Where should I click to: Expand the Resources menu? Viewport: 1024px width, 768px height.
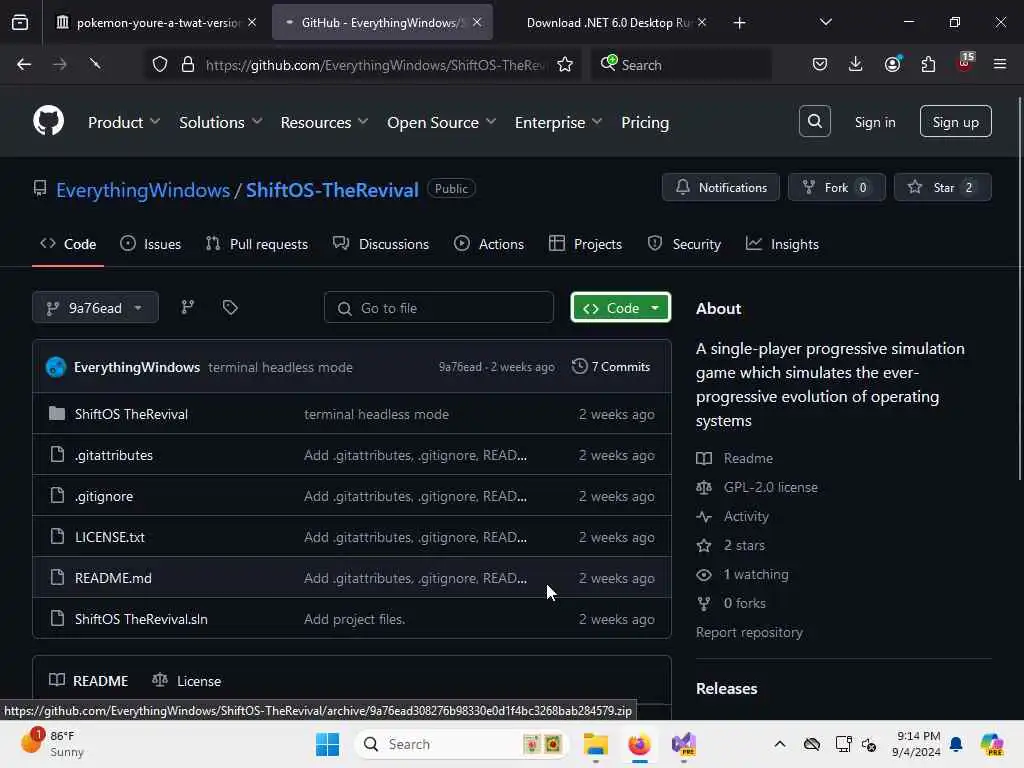tap(325, 122)
